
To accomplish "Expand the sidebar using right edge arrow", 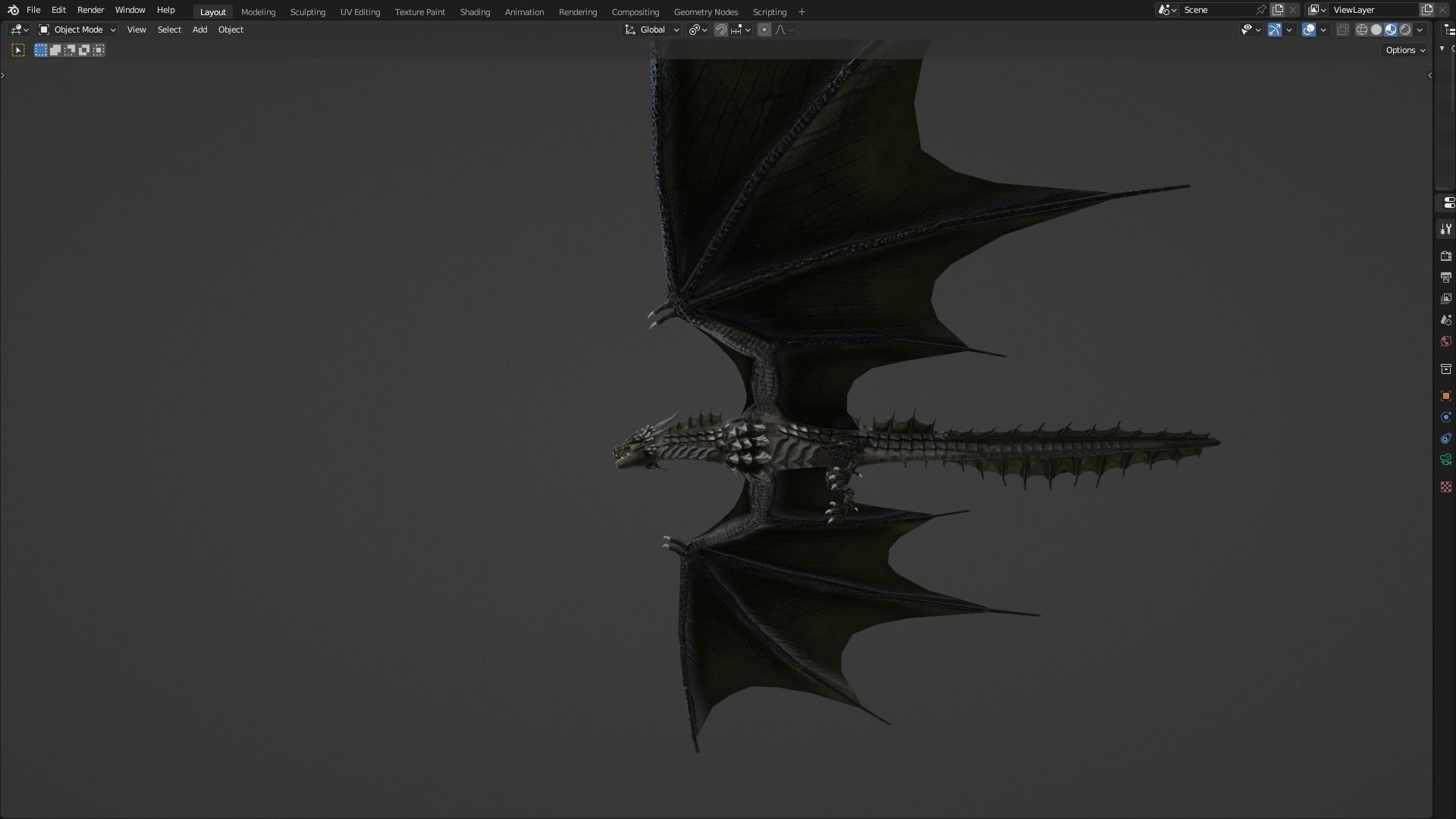I will click(x=1429, y=75).
